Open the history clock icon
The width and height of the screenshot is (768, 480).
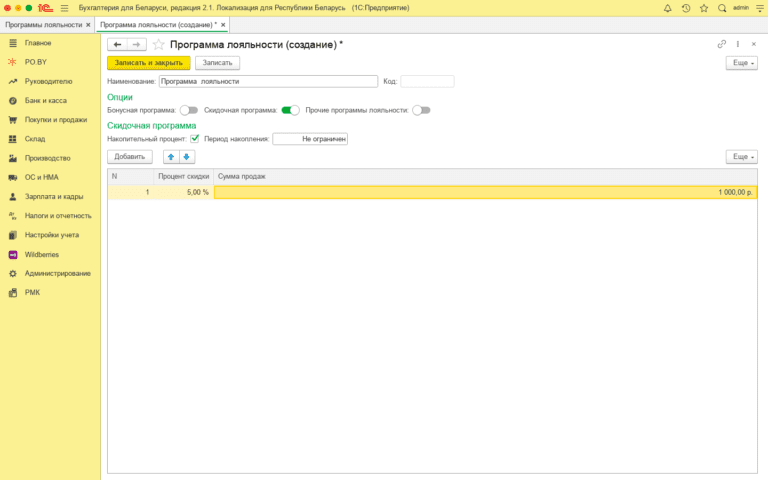(686, 8)
